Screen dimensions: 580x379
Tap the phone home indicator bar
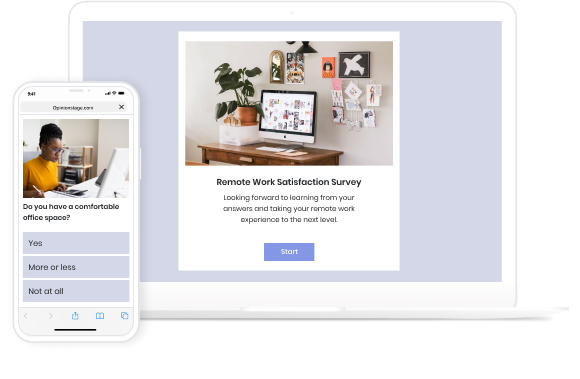pos(75,330)
